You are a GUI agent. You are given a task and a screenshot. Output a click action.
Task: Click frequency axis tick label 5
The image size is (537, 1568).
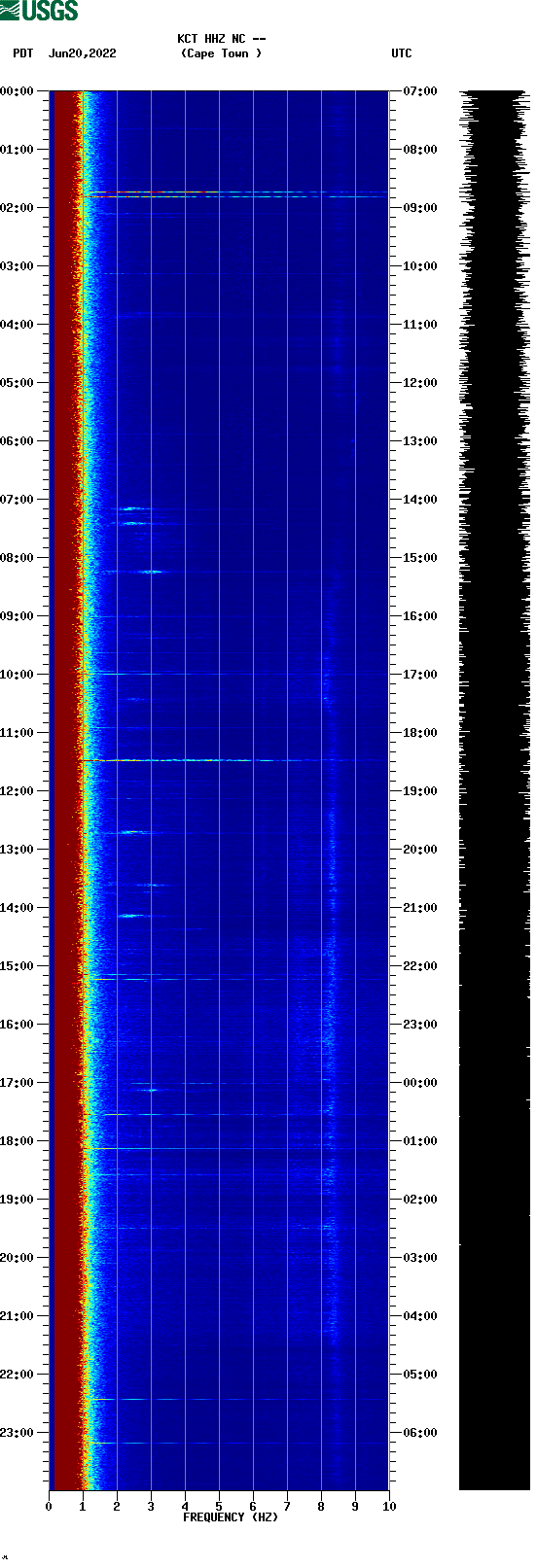[x=219, y=1507]
